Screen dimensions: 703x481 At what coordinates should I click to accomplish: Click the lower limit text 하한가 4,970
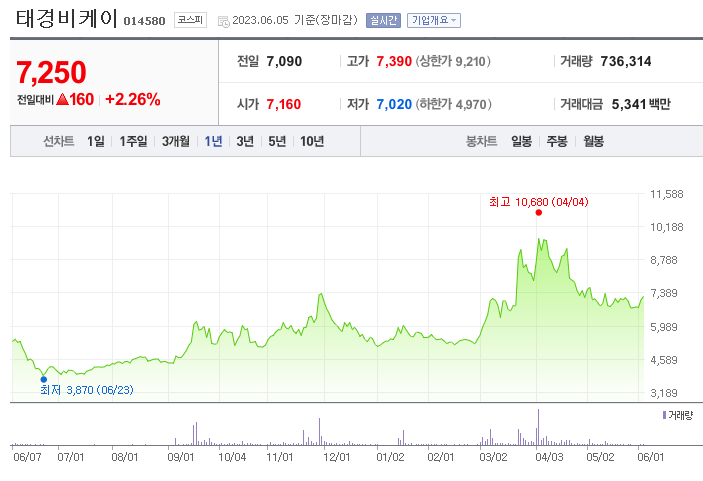coord(453,104)
